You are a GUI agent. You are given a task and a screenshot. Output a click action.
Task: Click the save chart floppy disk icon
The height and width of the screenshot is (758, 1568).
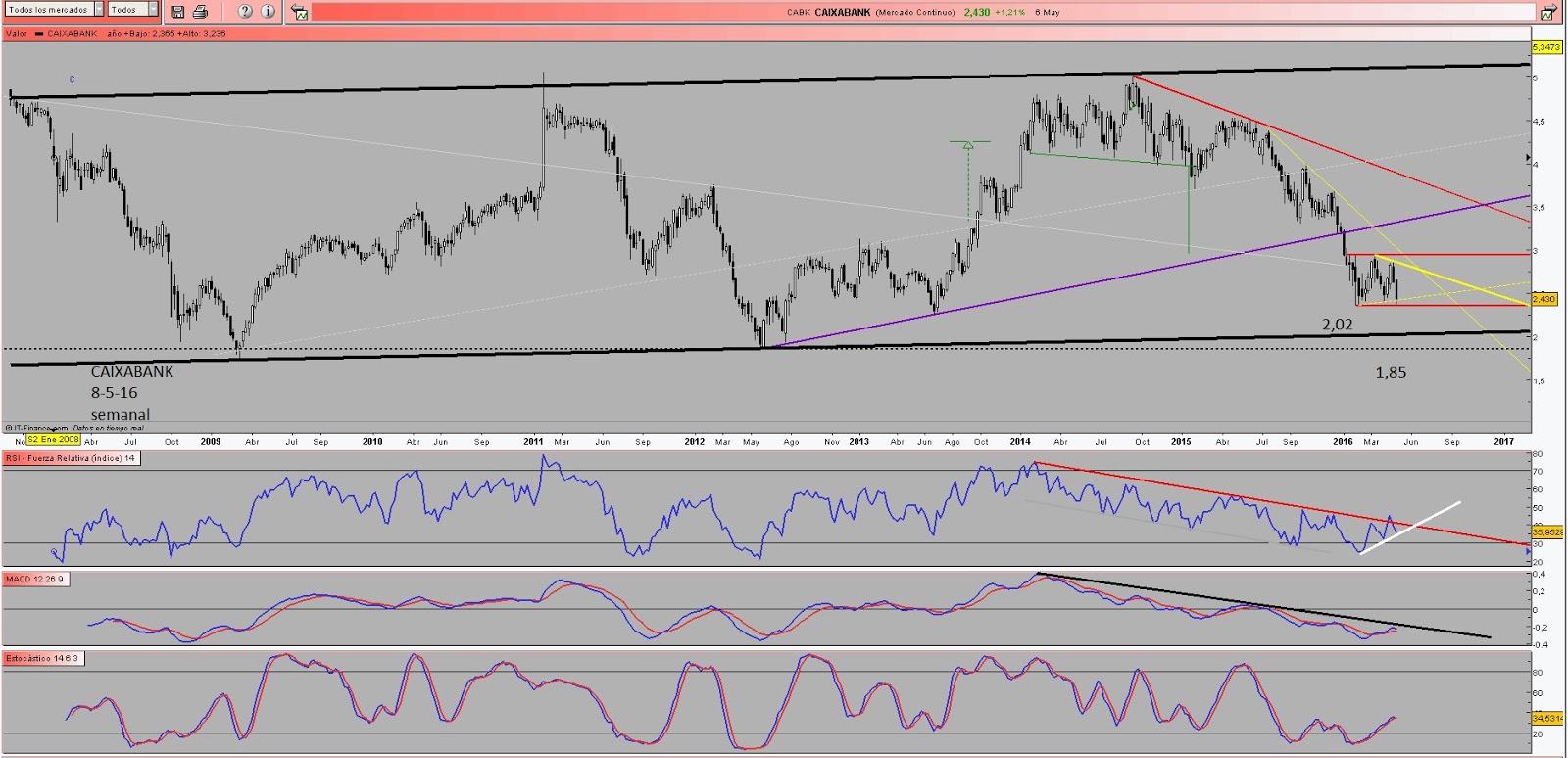pos(177,12)
